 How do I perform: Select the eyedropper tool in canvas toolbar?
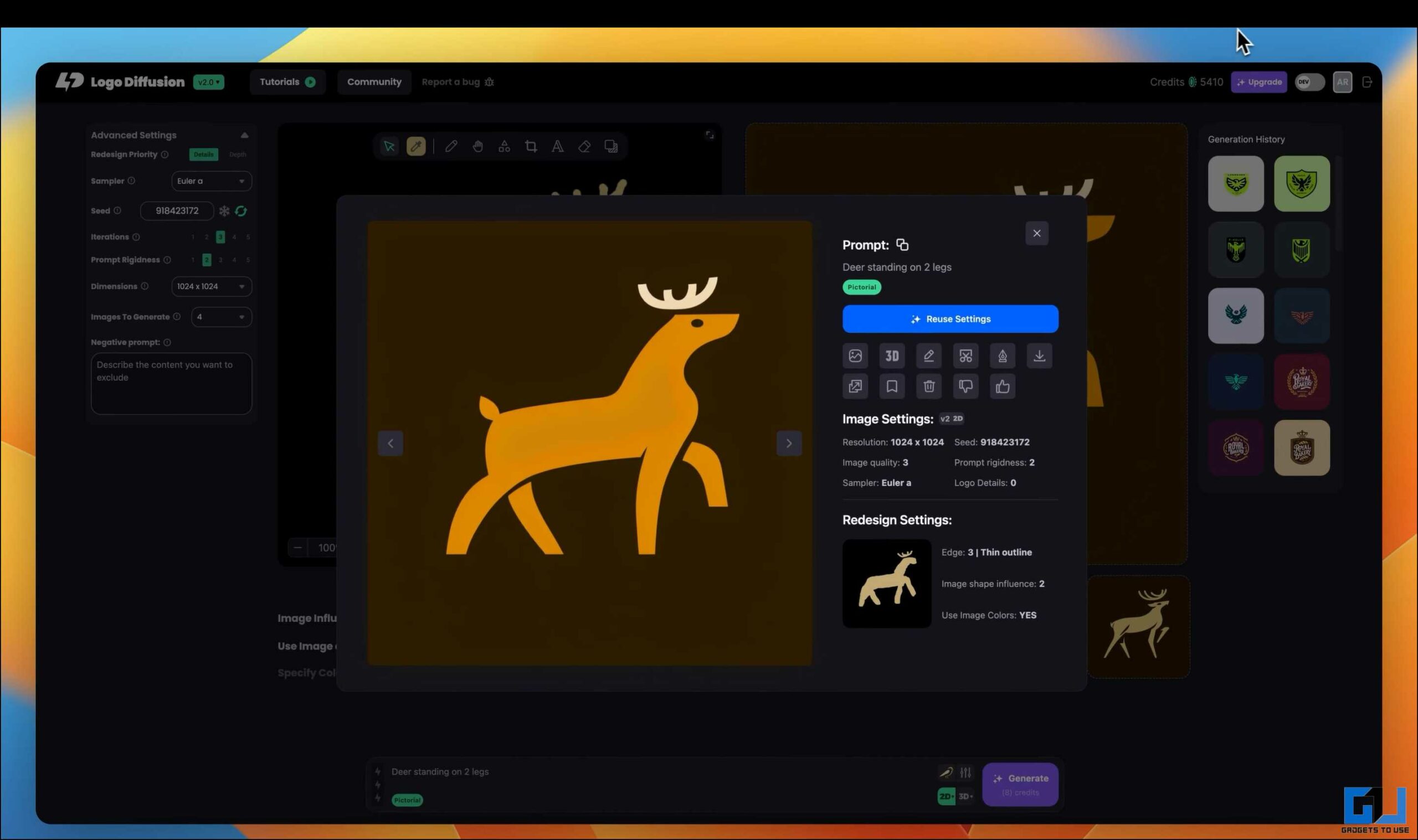pos(415,146)
